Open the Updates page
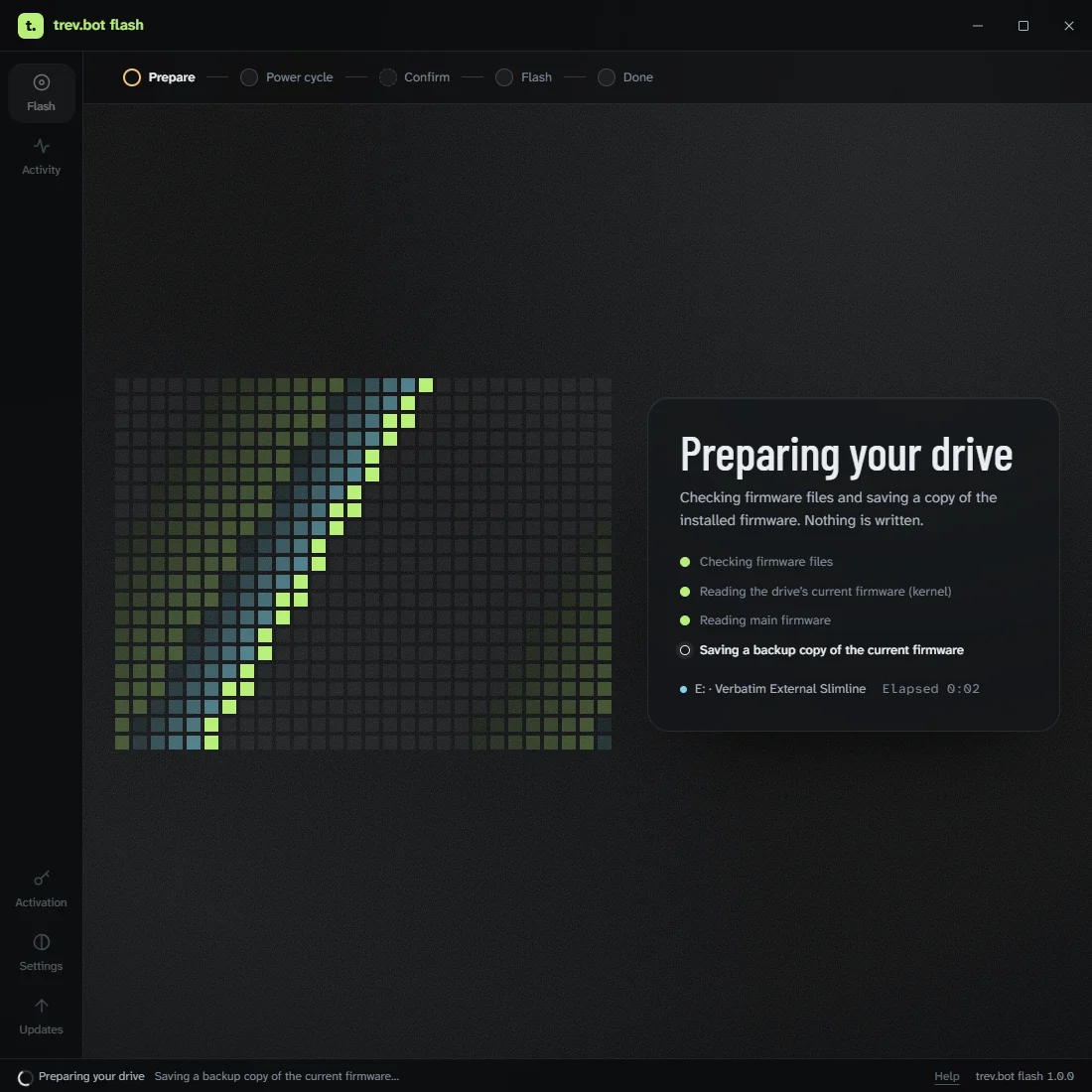Screen dimensions: 1092x1092 41,1017
